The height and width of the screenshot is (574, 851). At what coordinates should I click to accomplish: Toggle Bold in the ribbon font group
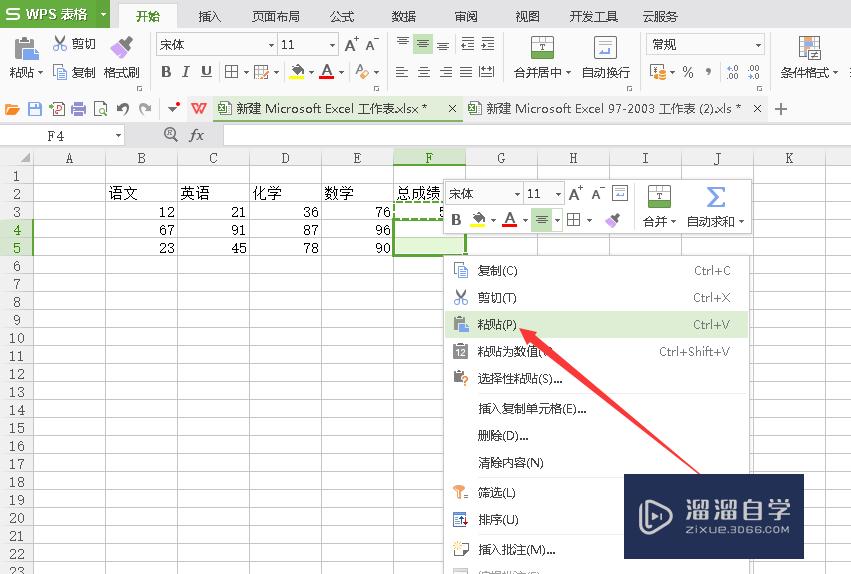click(x=166, y=72)
